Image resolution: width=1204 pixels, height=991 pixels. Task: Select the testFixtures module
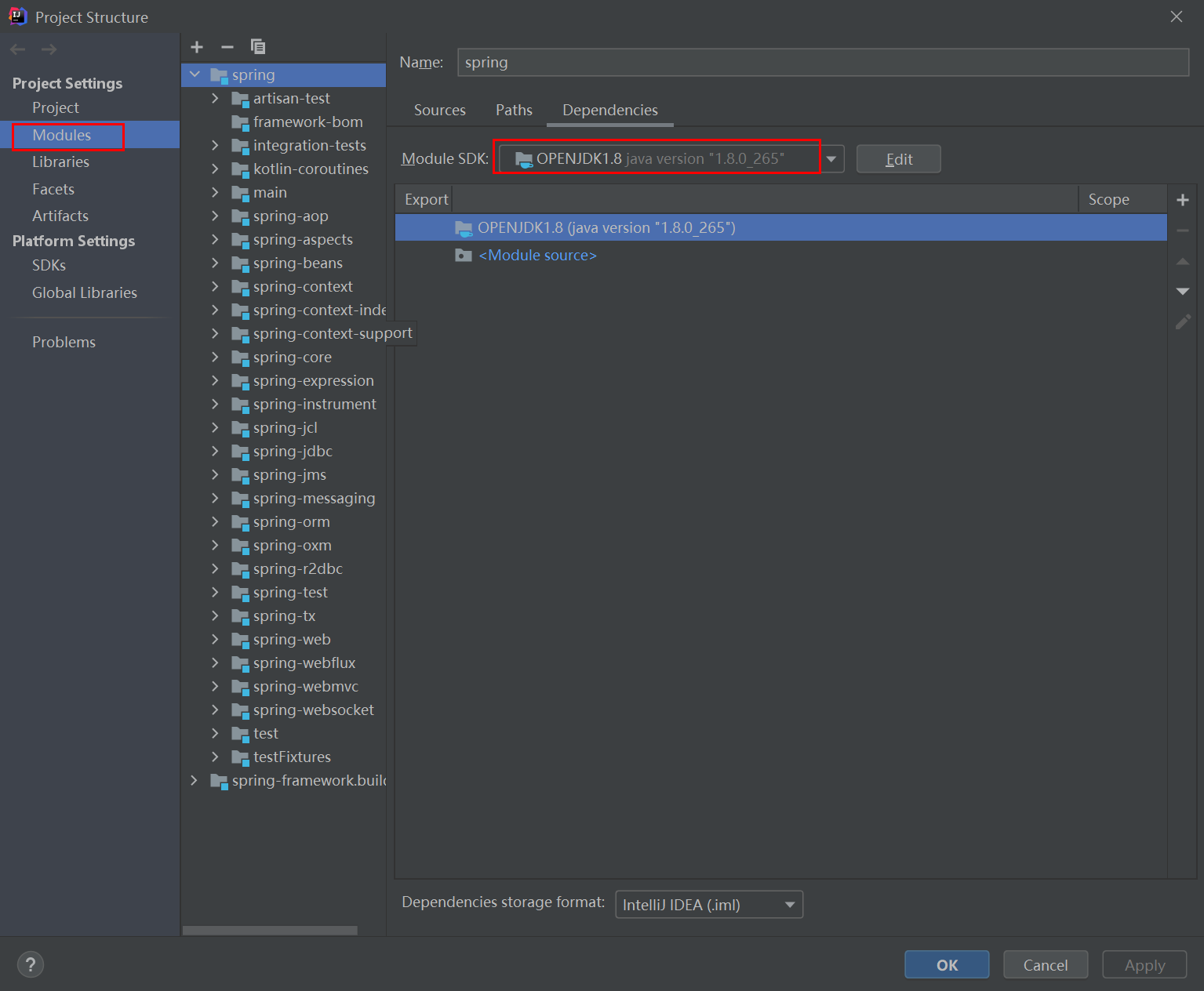tap(292, 757)
